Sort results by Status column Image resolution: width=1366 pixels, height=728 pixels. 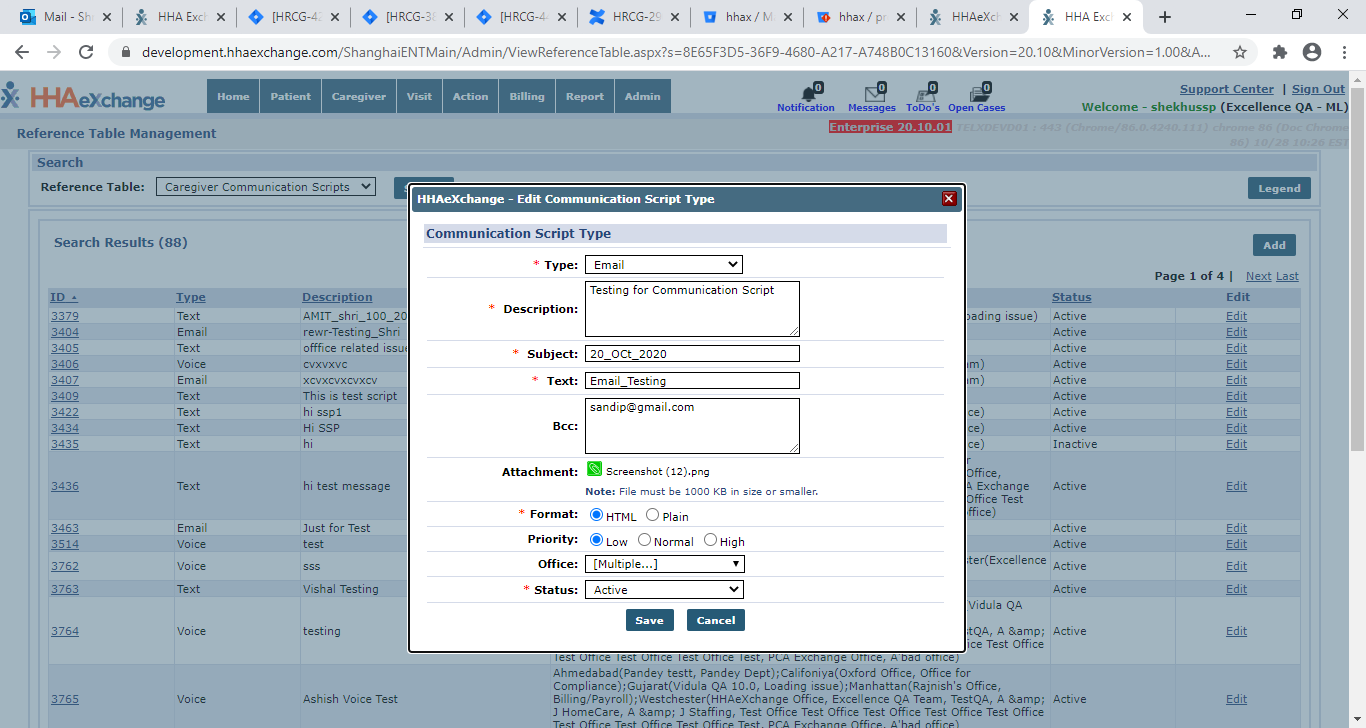[x=1071, y=297]
